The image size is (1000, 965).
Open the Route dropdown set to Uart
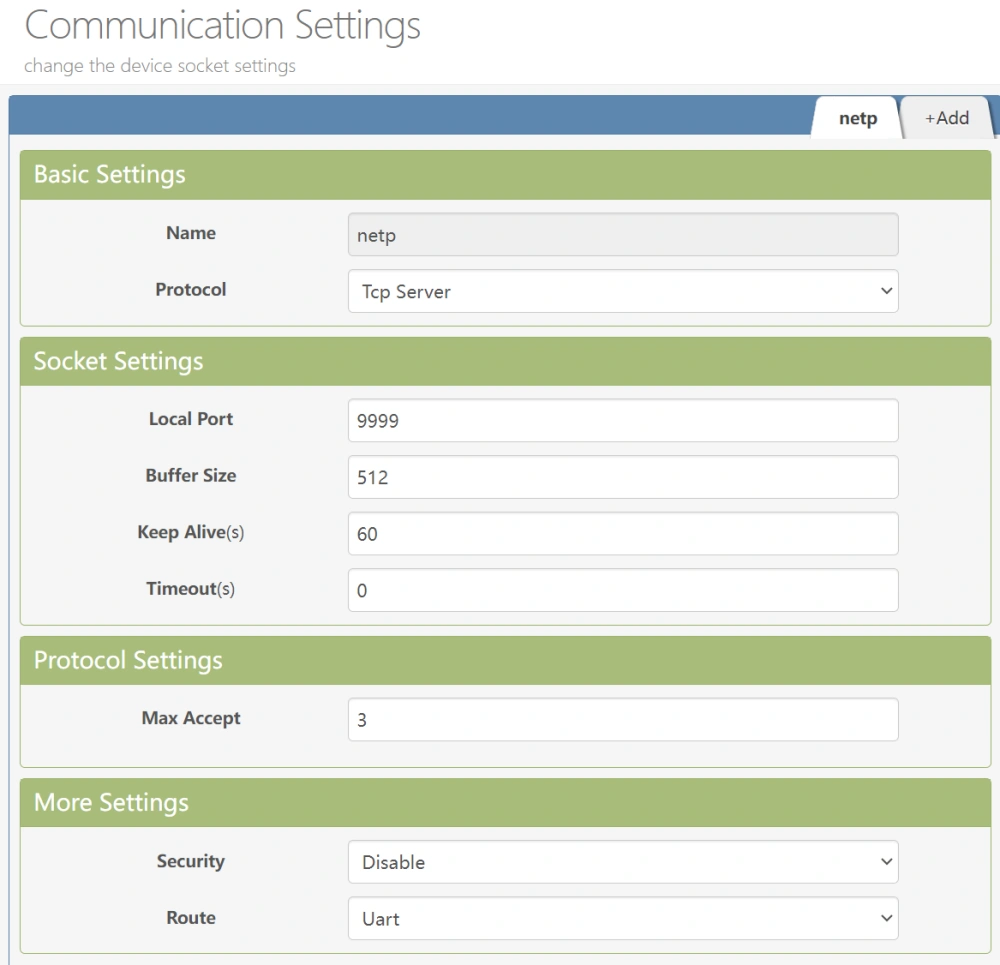tap(623, 918)
